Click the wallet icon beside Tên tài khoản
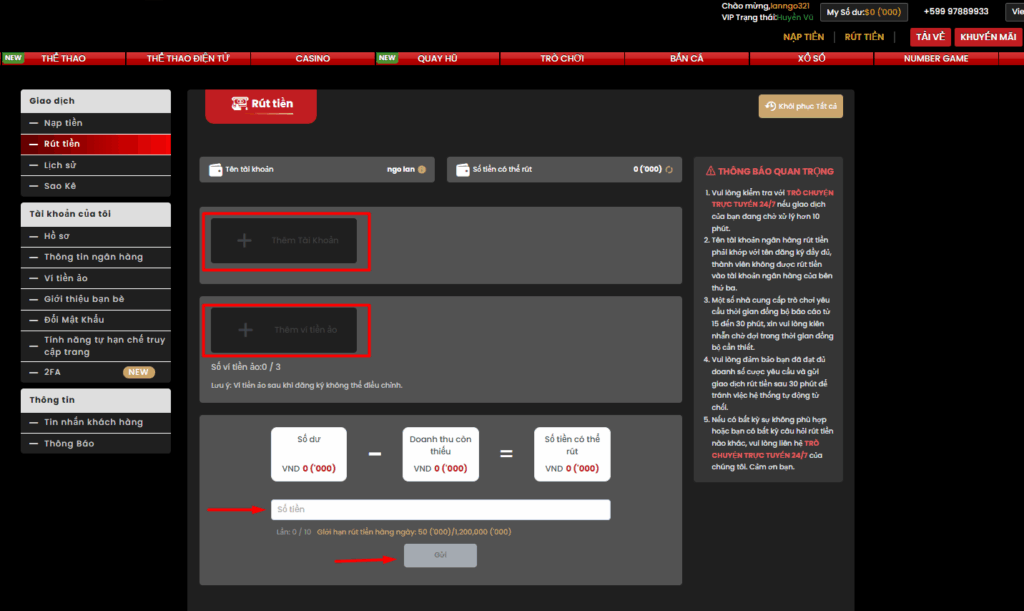Screen dimensions: 1024x611 (216, 170)
